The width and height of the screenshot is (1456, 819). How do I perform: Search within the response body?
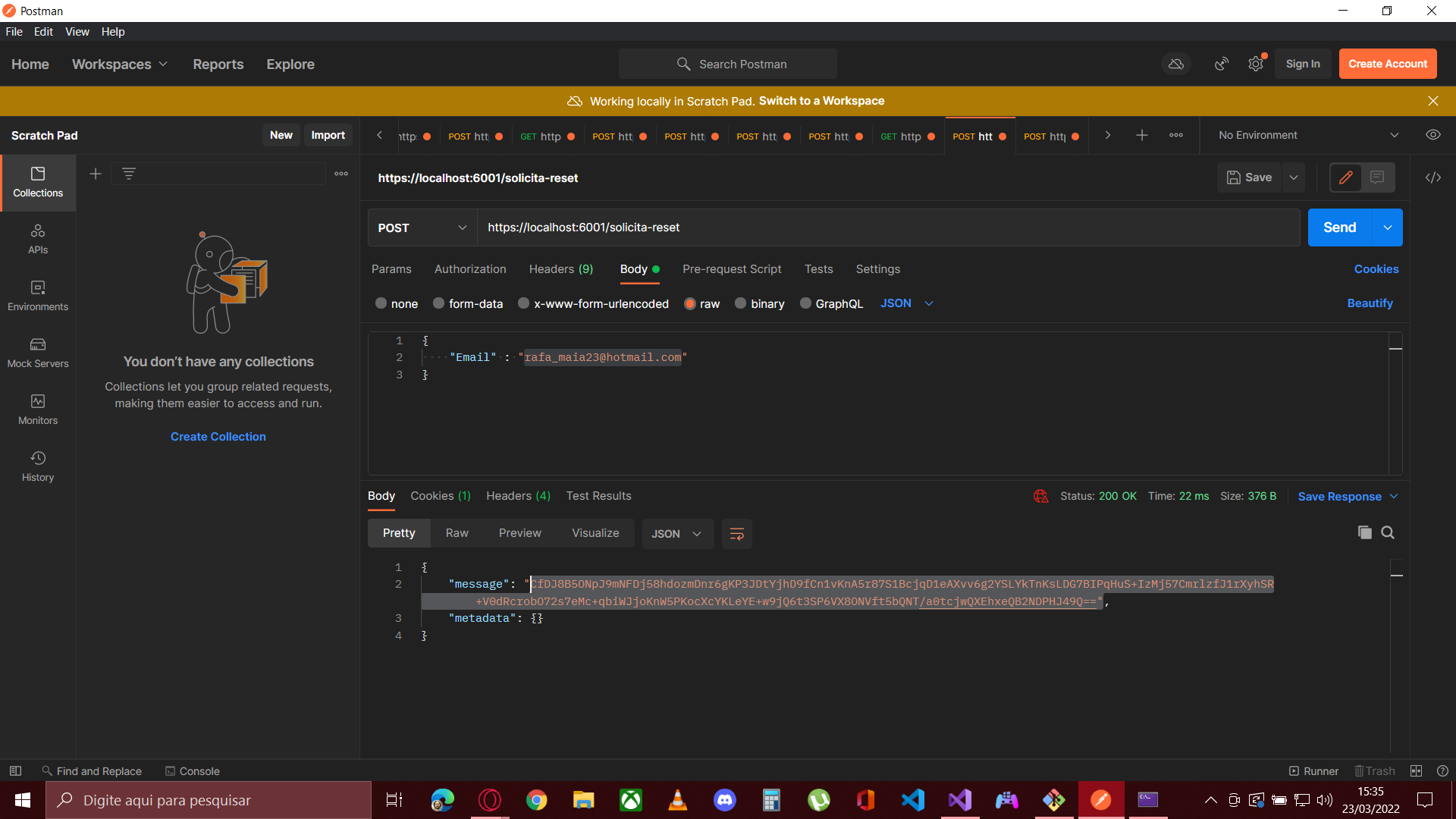tap(1388, 532)
